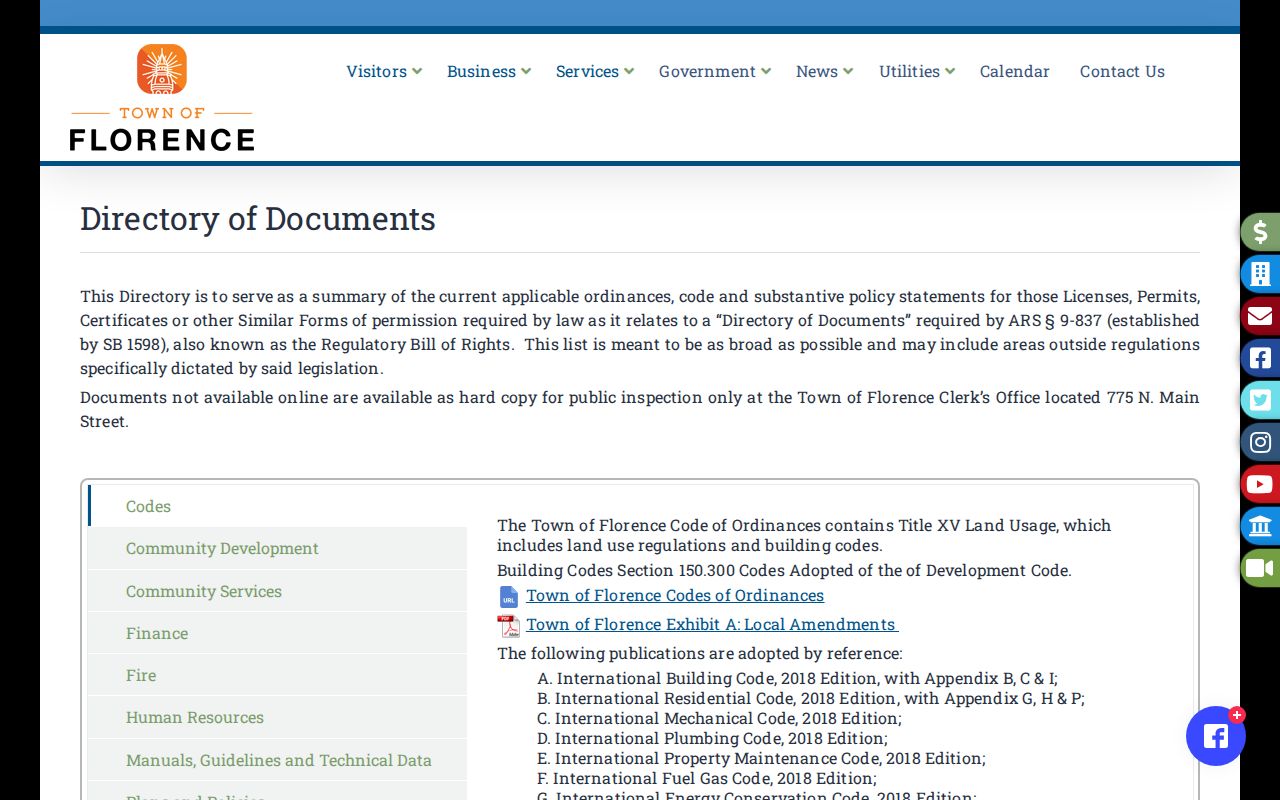Switch to the Community Services tab
The width and height of the screenshot is (1280, 800).
(x=278, y=591)
